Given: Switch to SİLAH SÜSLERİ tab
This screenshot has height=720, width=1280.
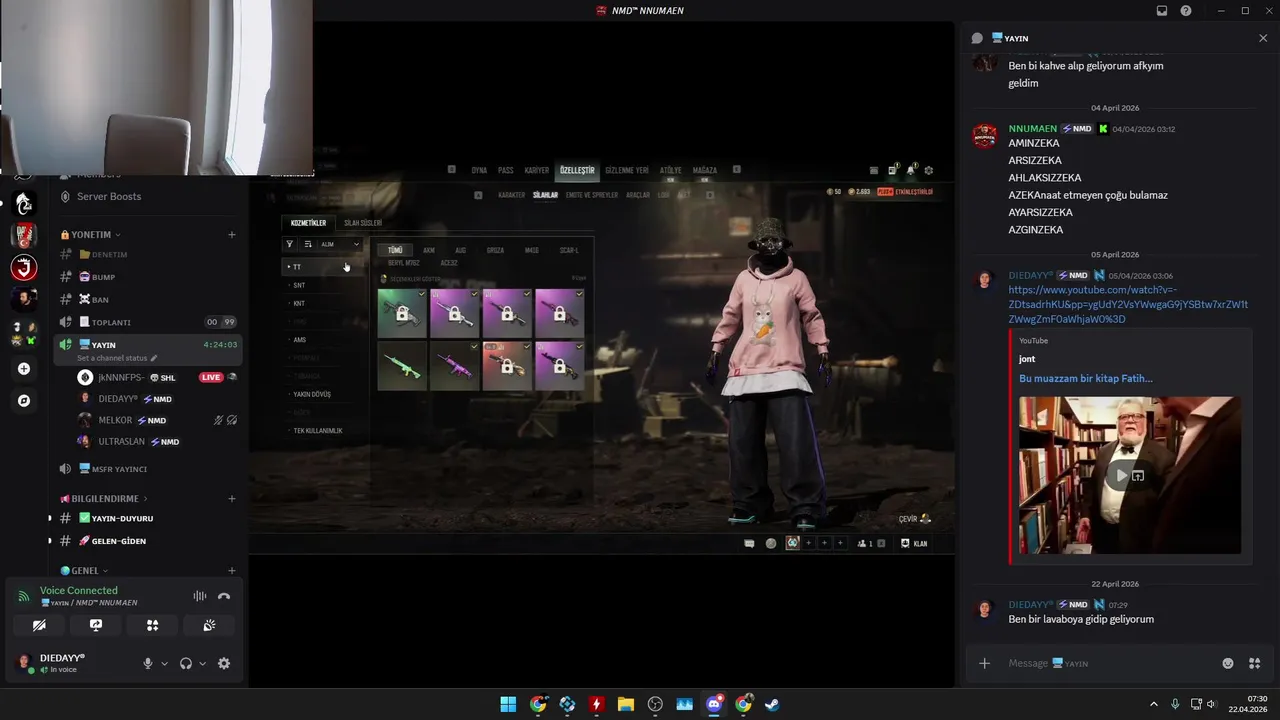Looking at the screenshot, I should point(363,223).
